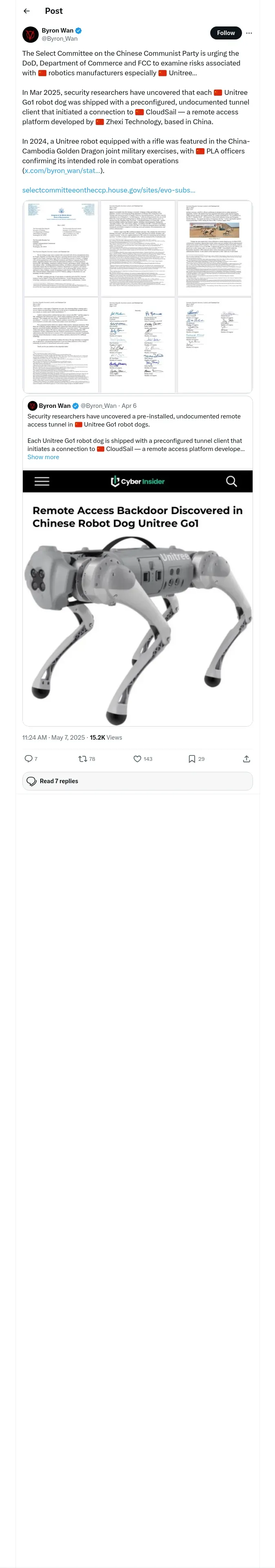The width and height of the screenshot is (275, 1568).
Task: Click the back arrow icon
Action: click(26, 11)
